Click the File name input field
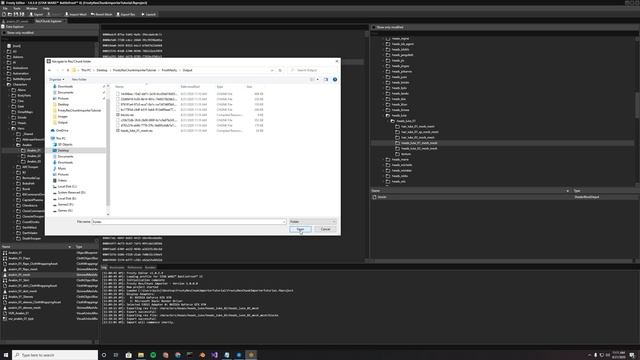 pyautogui.click(x=189, y=222)
